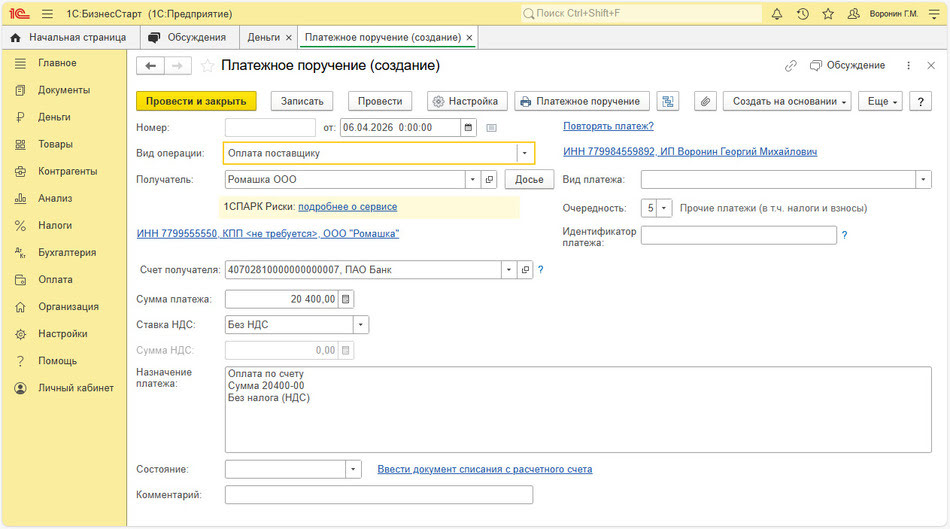Open the Документы sidebar section
The image size is (950, 529).
[x=64, y=90]
